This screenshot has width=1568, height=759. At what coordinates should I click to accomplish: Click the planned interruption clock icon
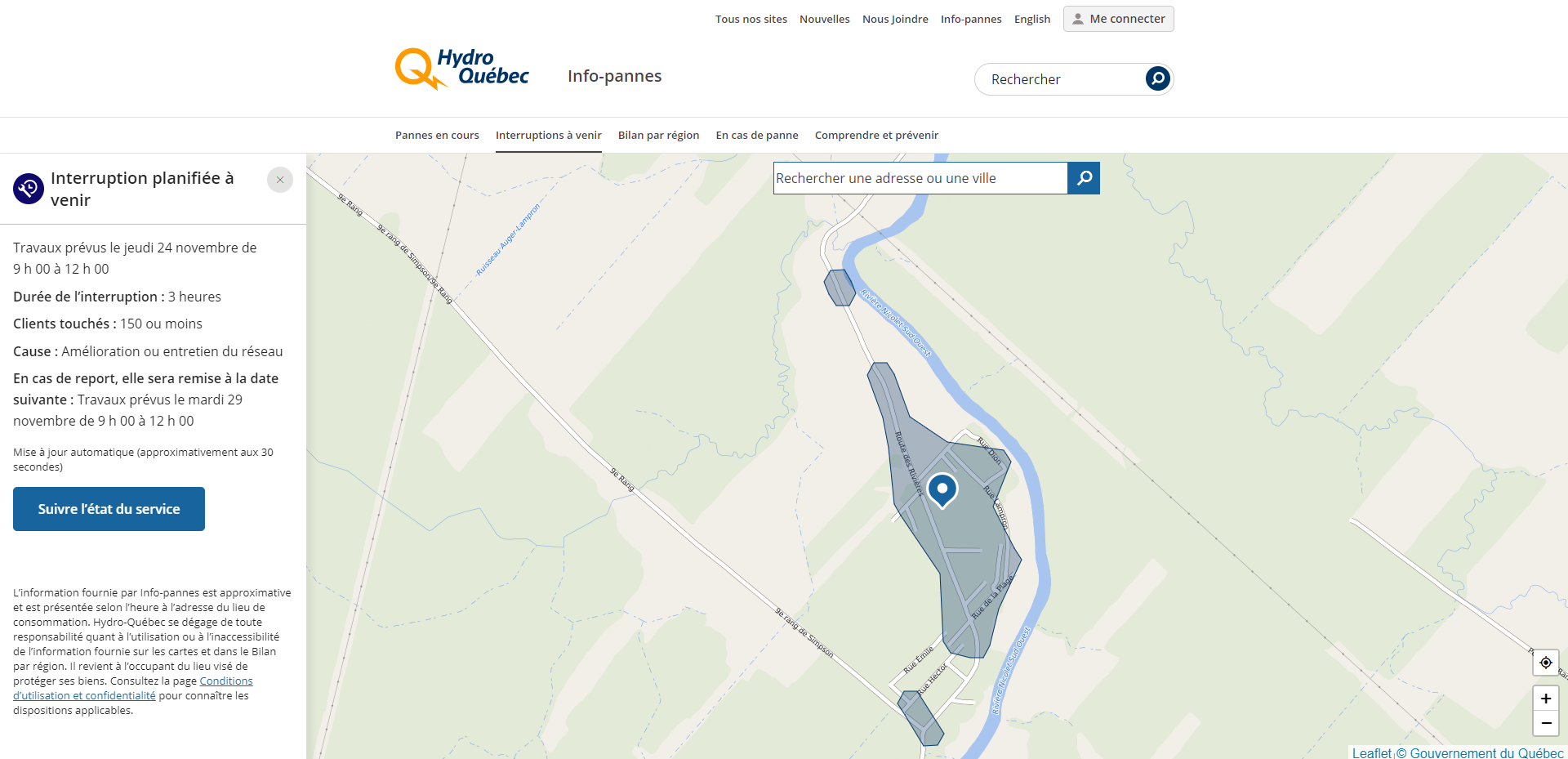pyautogui.click(x=29, y=189)
